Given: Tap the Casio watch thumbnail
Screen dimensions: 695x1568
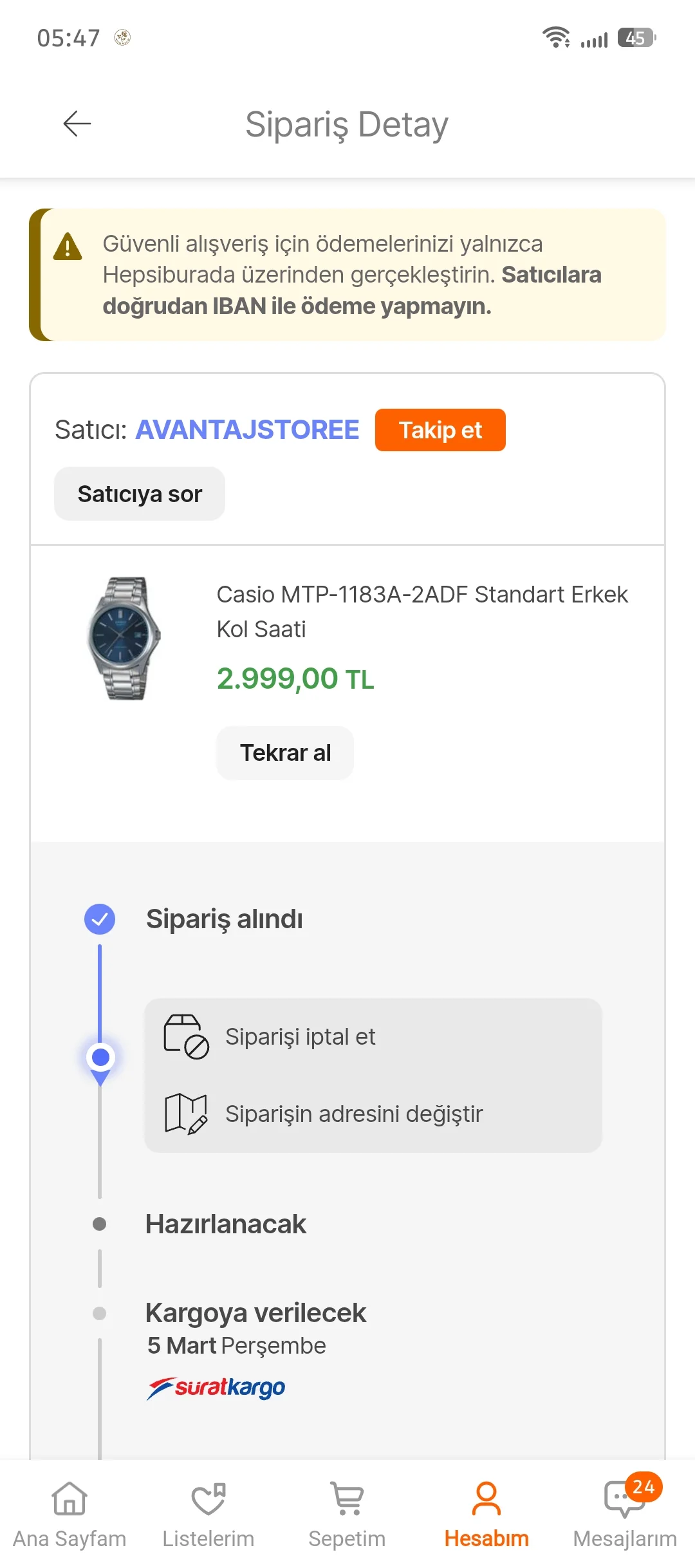Looking at the screenshot, I should click(124, 638).
